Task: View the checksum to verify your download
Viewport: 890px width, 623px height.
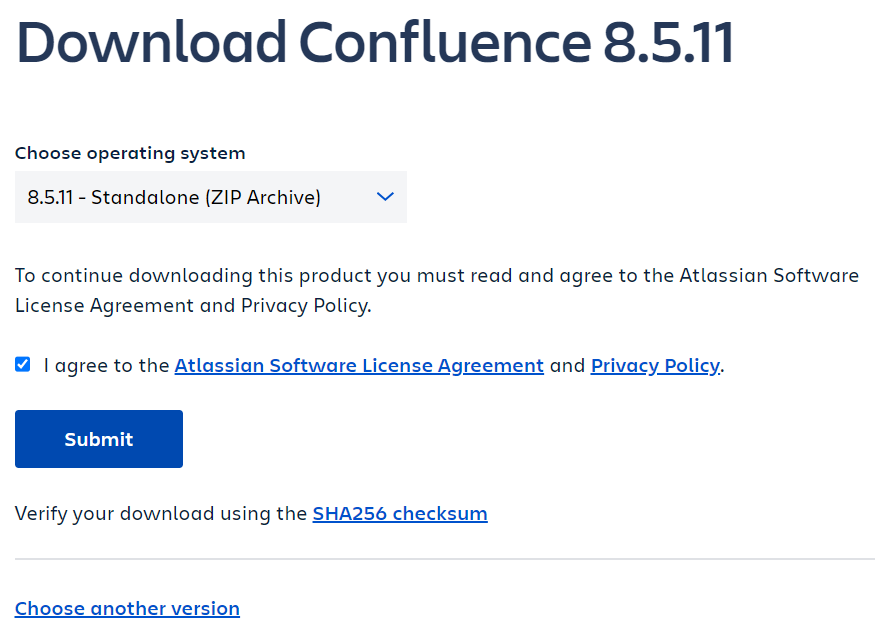Action: pyautogui.click(x=400, y=513)
